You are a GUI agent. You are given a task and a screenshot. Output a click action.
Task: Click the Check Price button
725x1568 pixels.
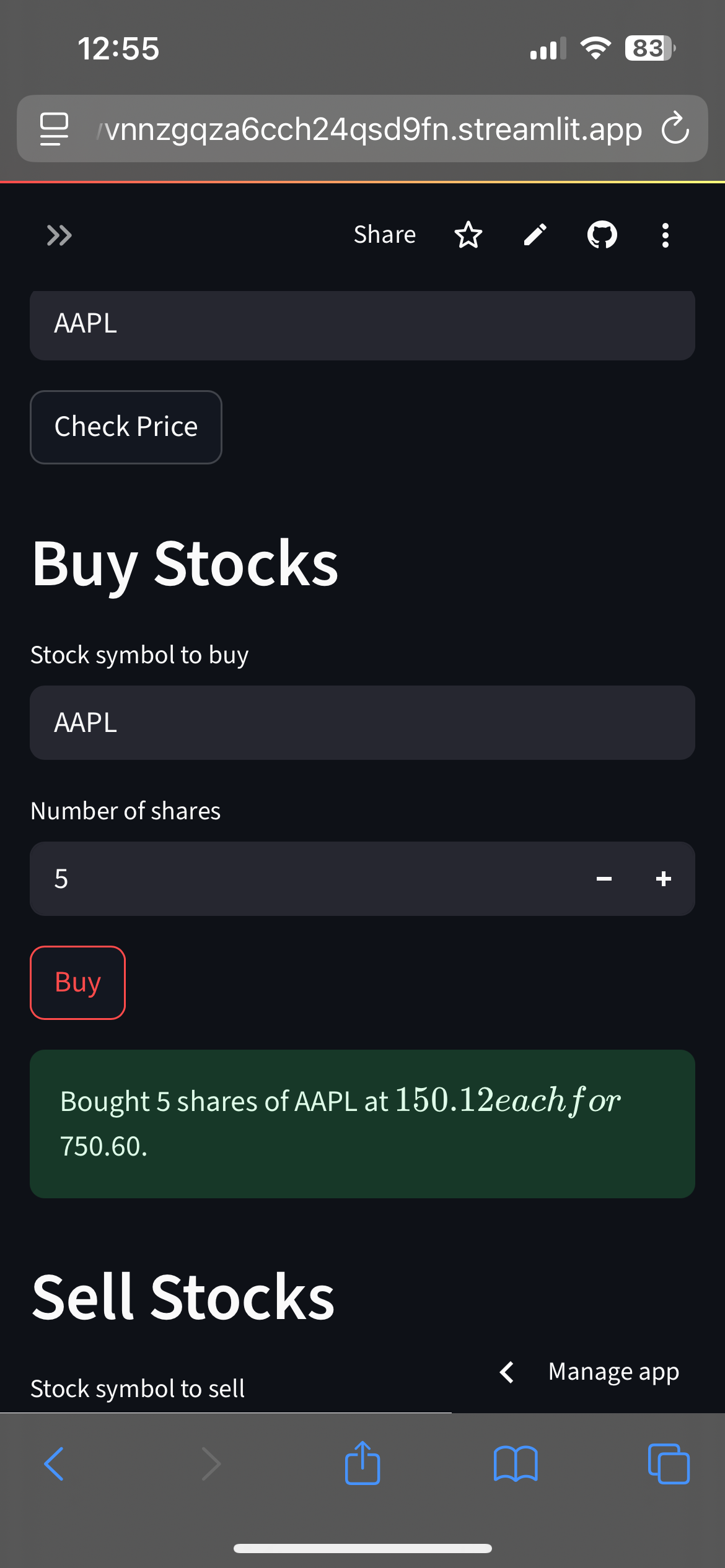(126, 427)
